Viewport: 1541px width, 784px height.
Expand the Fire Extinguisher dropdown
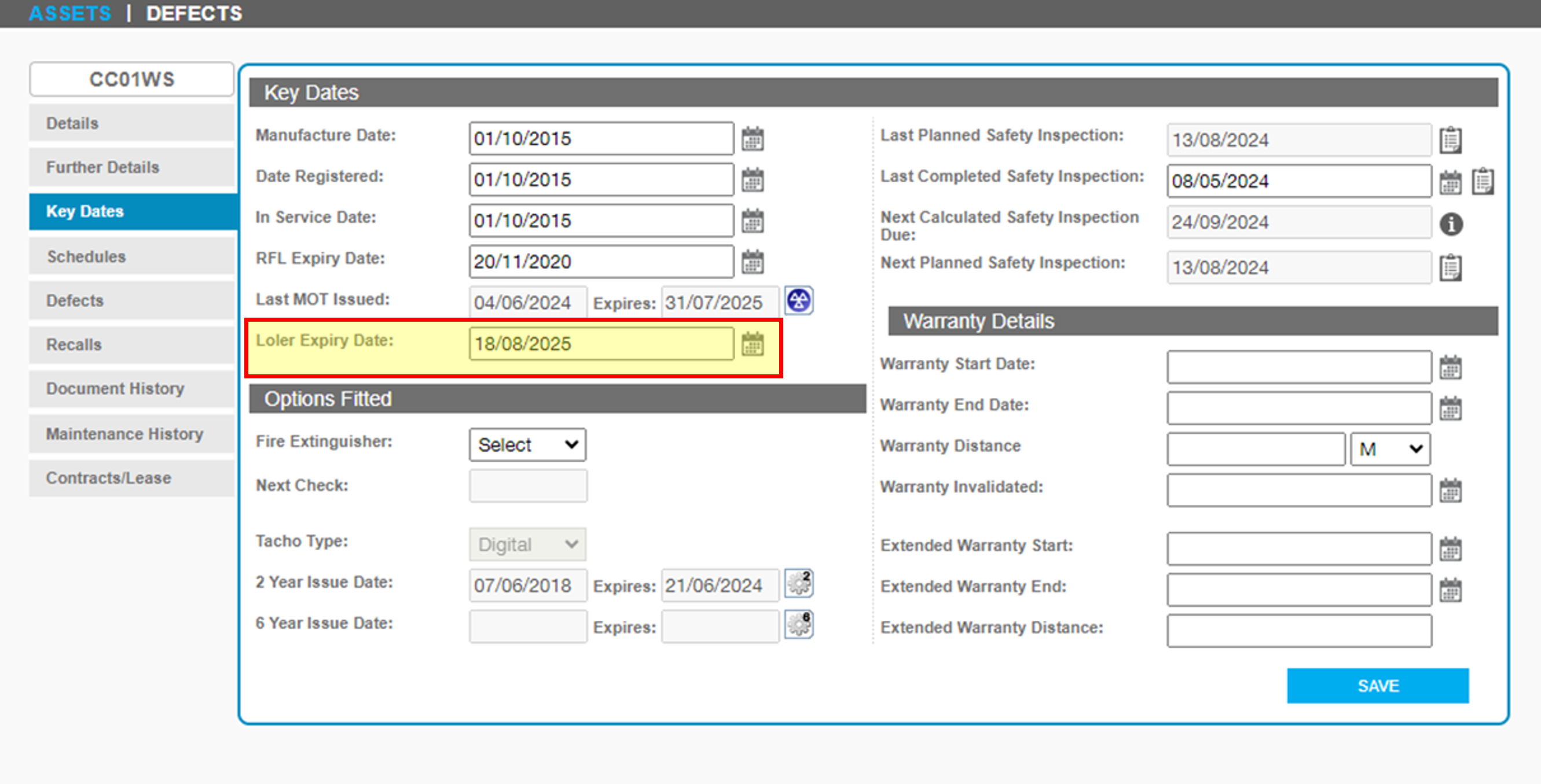click(x=527, y=445)
